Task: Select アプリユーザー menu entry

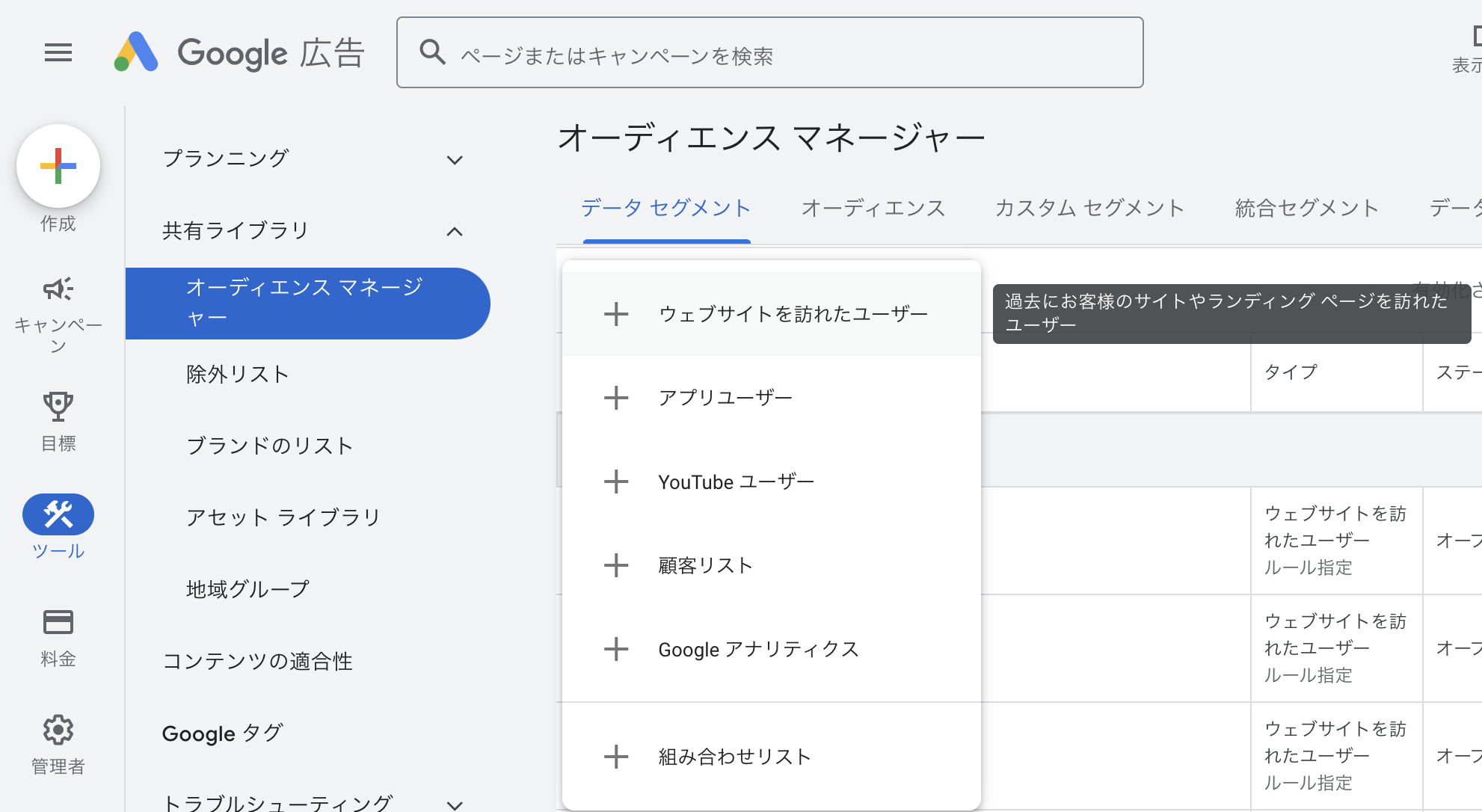Action: (772, 398)
